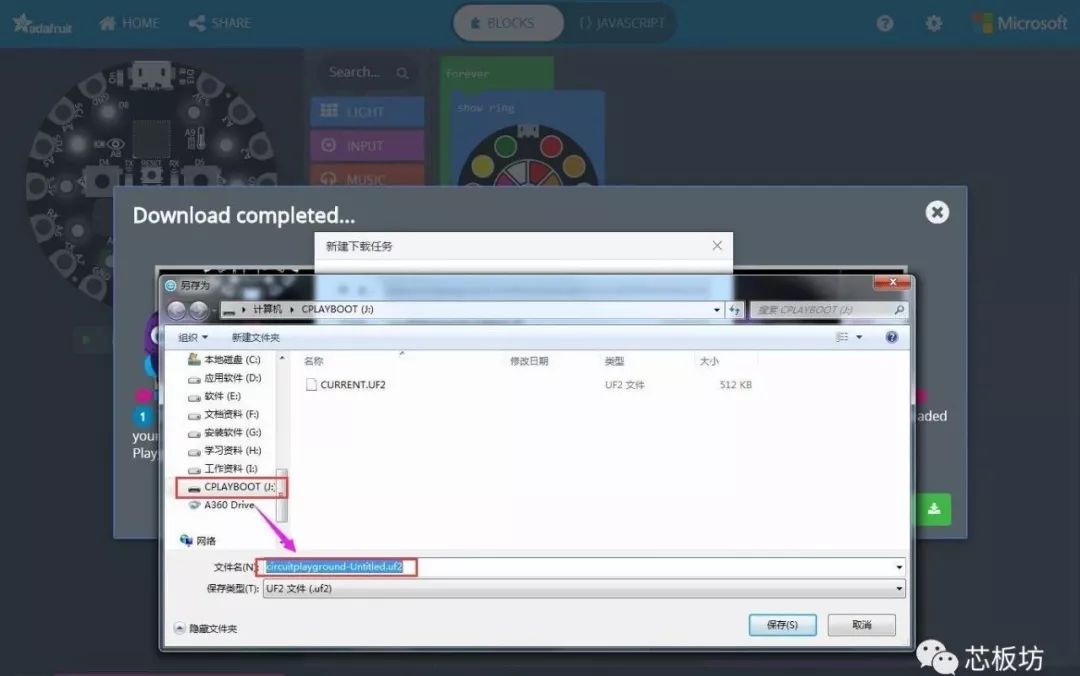Select CPLAYBOOT (J:) drive in tree

click(231, 486)
